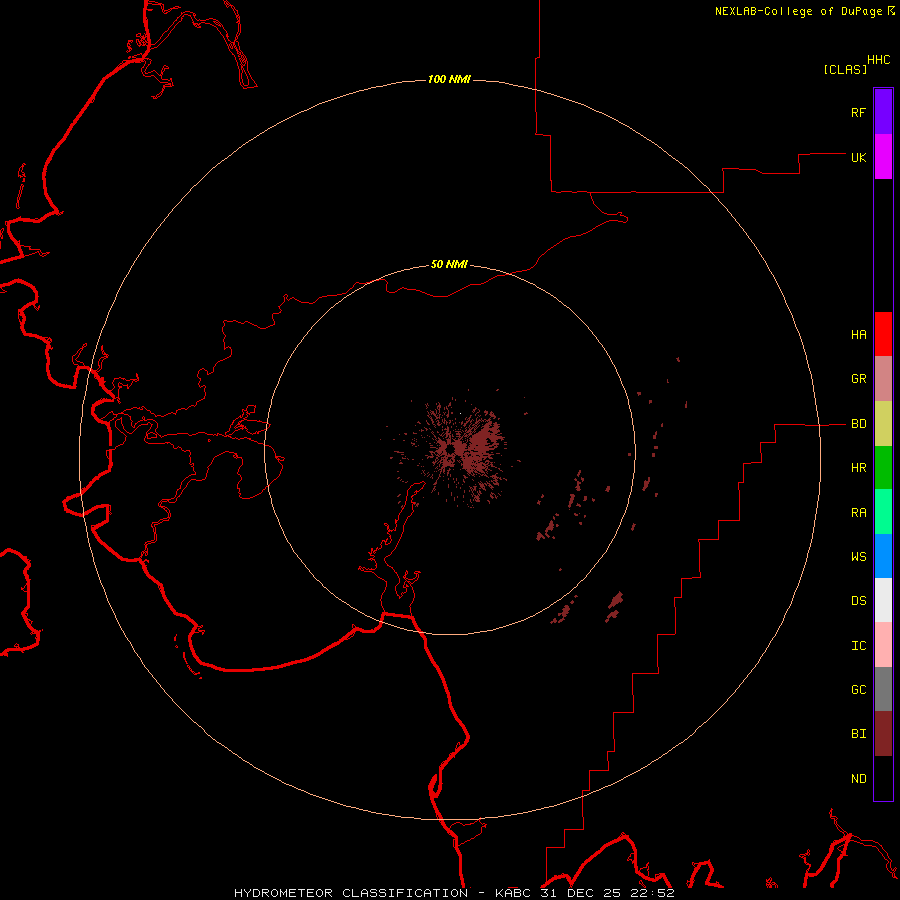Select the BD yellow legend swatch
Image resolution: width=900 pixels, height=900 pixels.
883,424
